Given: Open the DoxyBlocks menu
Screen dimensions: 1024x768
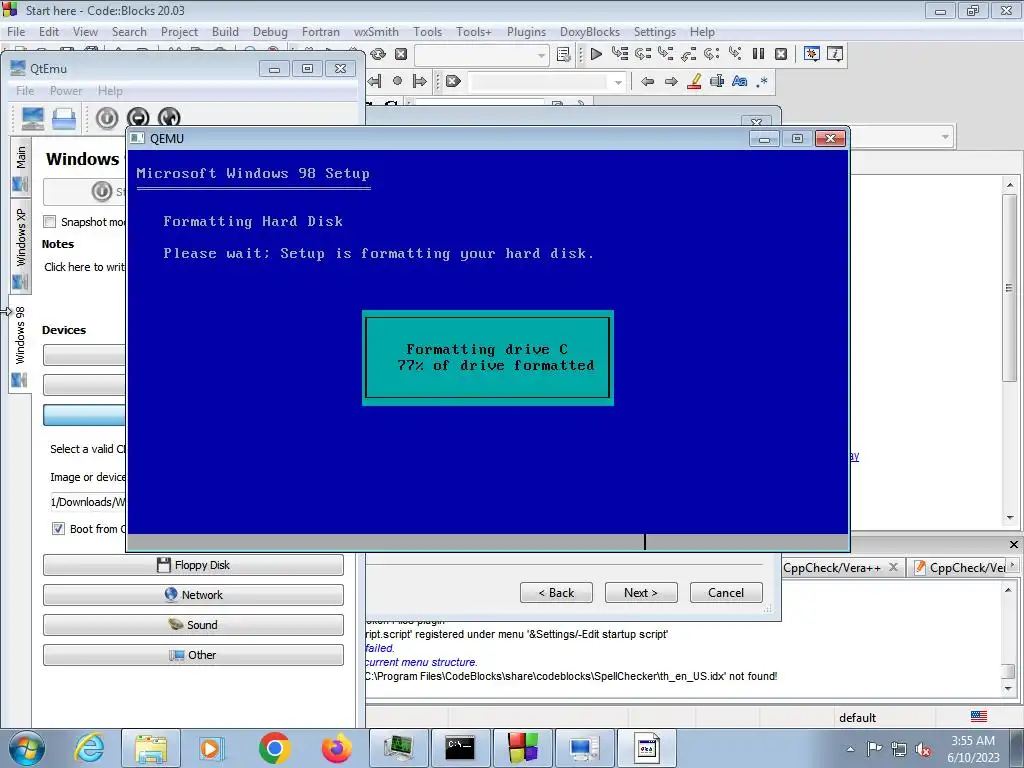Looking at the screenshot, I should coord(590,31).
